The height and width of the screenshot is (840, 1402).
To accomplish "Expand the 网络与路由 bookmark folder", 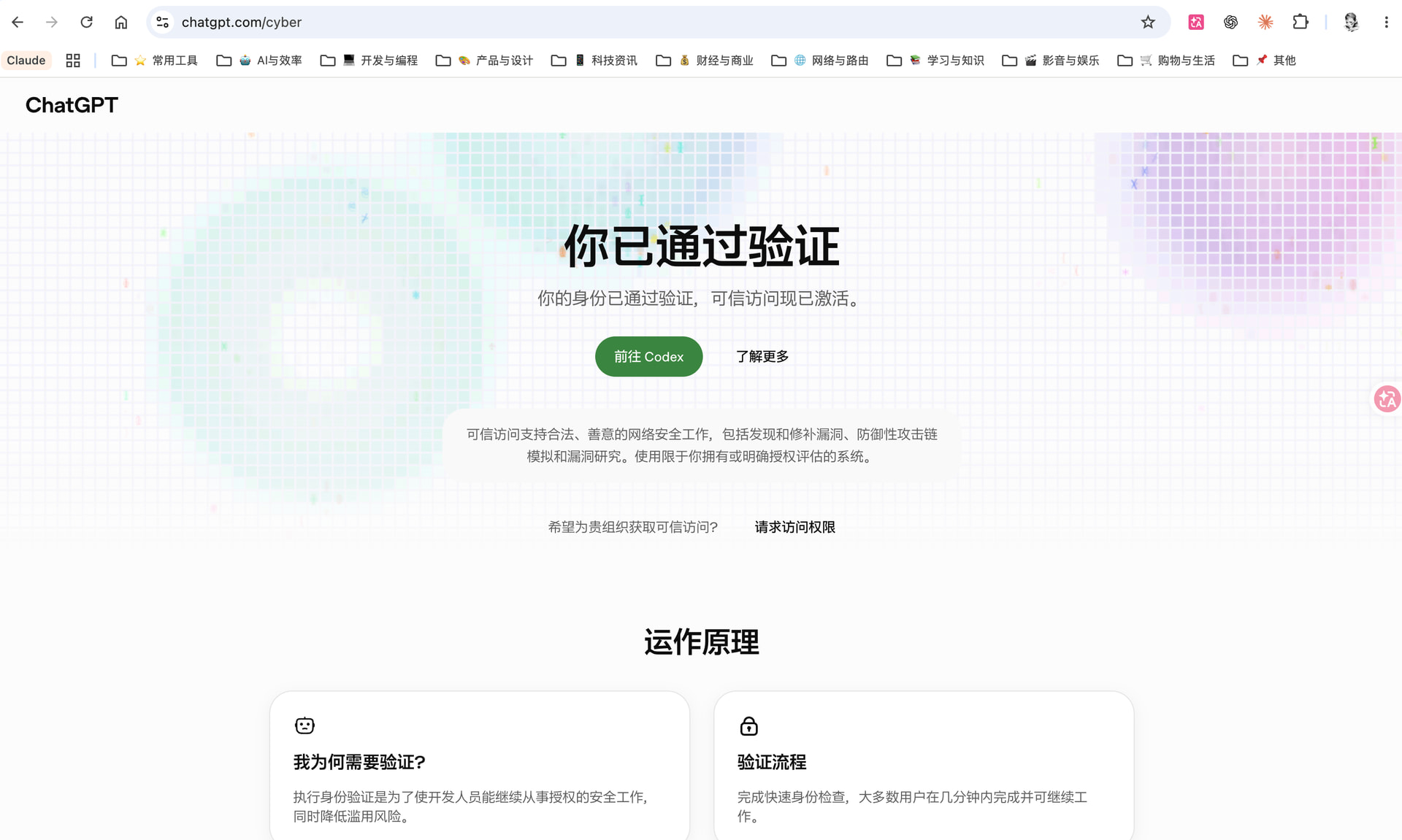I will (x=820, y=61).
